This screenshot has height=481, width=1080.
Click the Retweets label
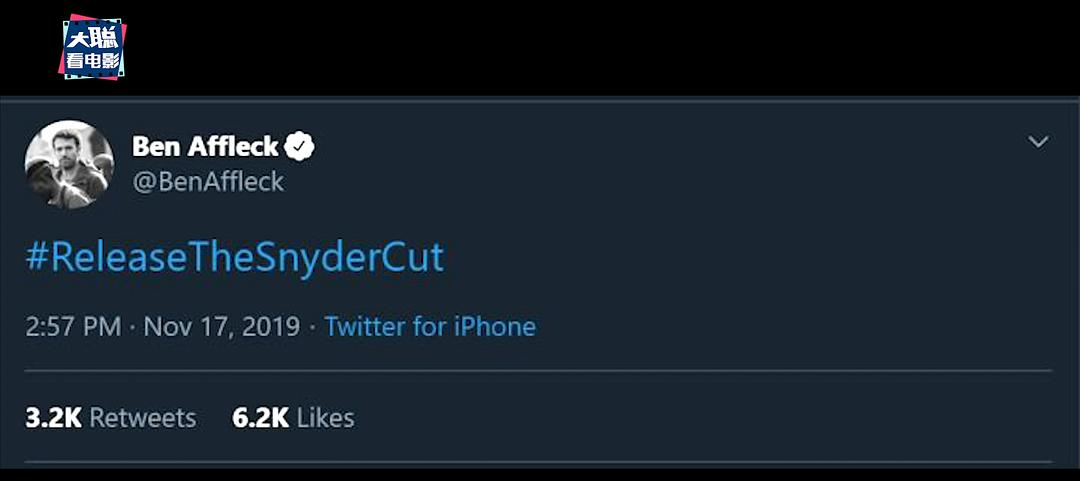point(143,417)
